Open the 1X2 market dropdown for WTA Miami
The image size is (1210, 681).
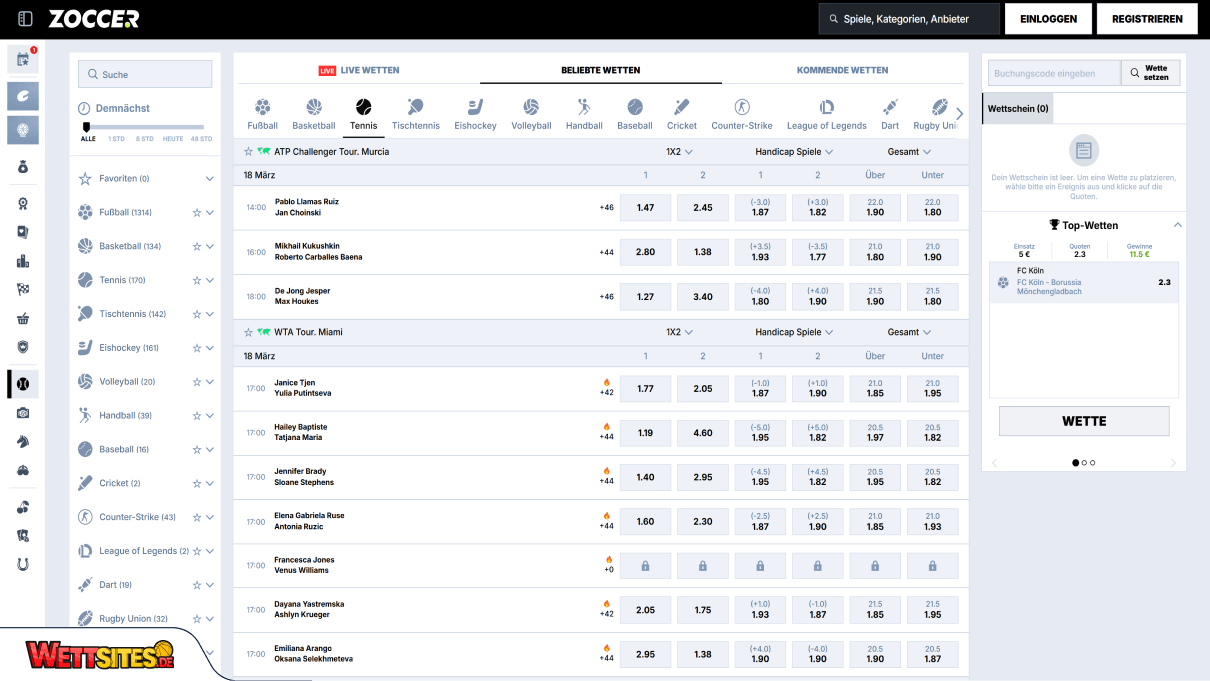tap(679, 332)
